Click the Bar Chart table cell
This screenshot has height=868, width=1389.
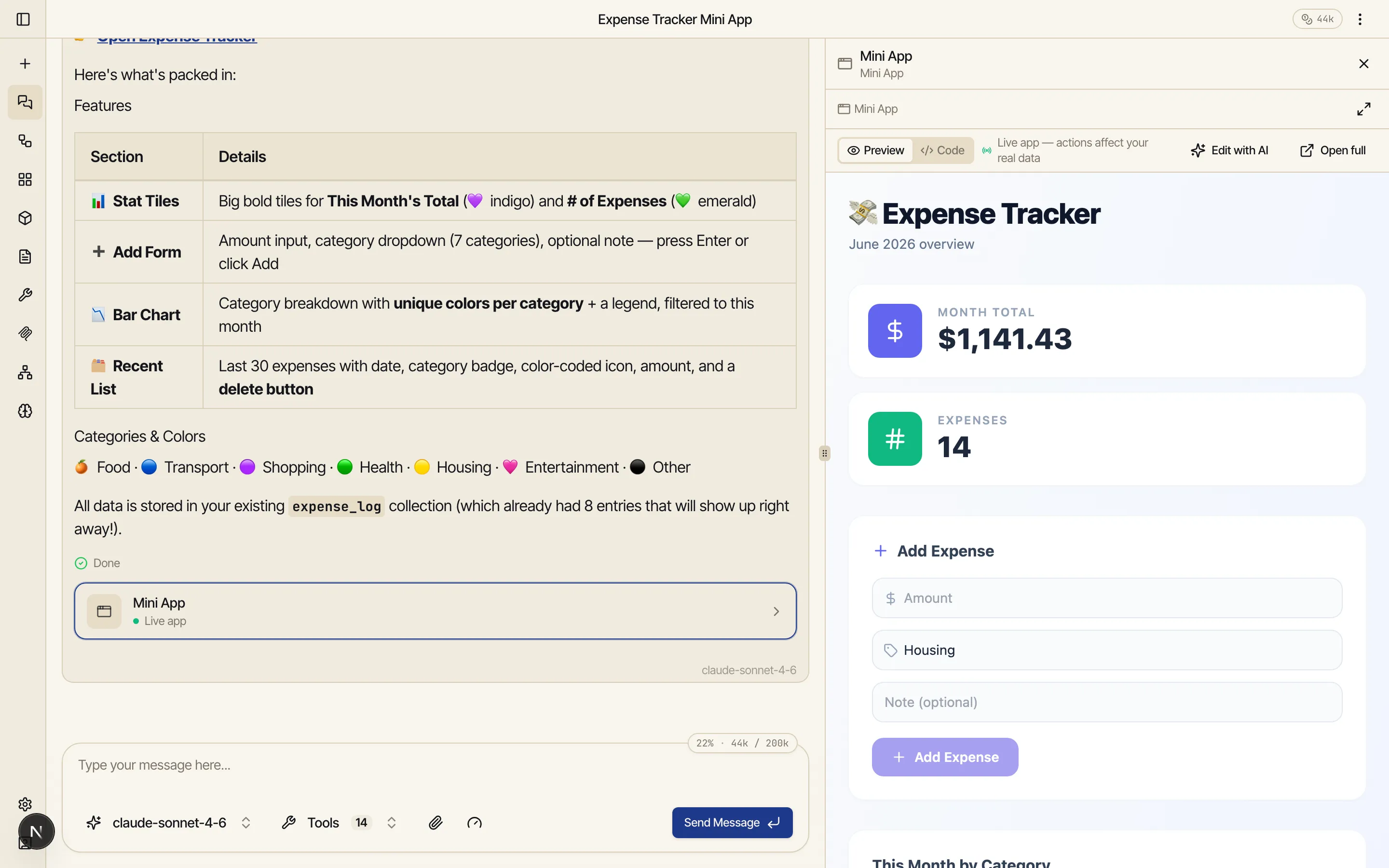138,314
